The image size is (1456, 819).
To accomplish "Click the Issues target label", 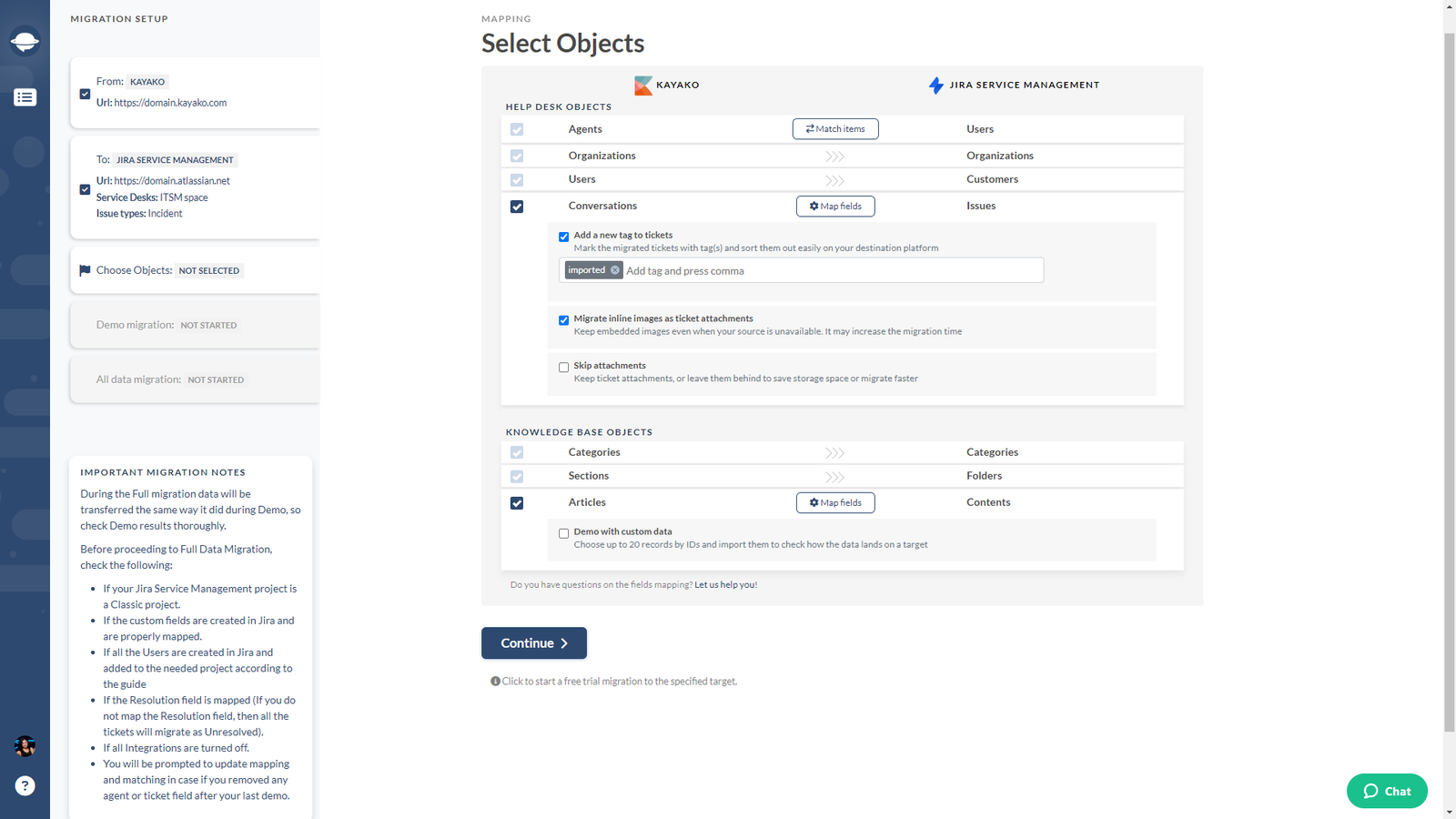I will (981, 207).
